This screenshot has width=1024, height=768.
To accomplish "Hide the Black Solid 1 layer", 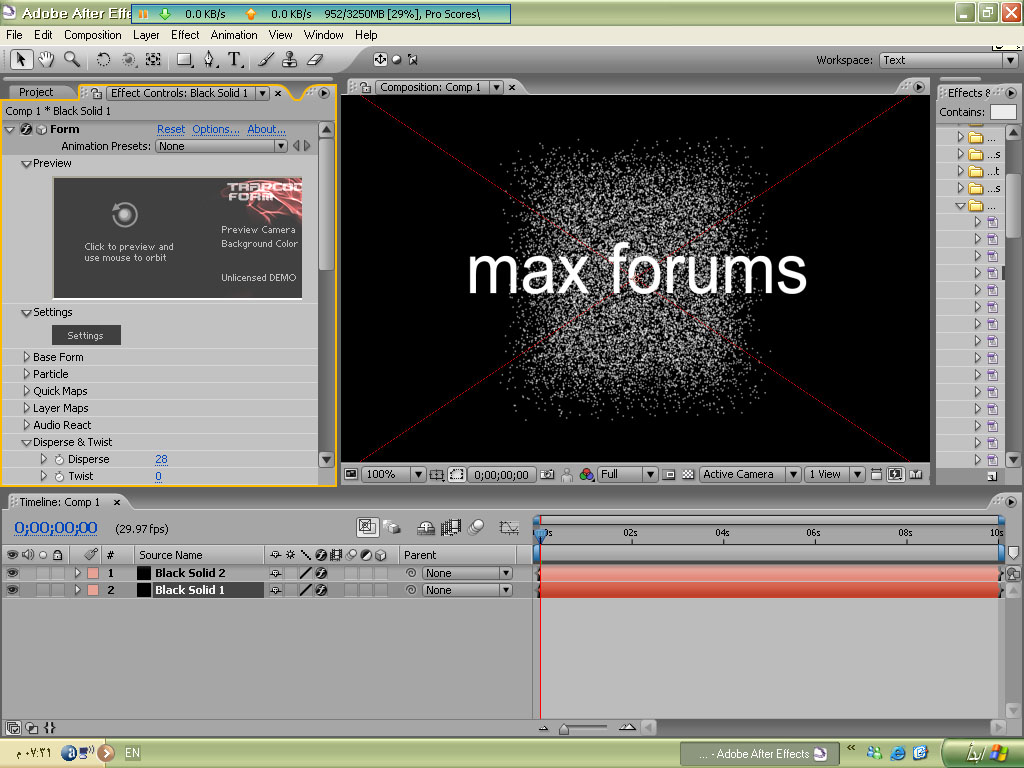I will pos(12,590).
